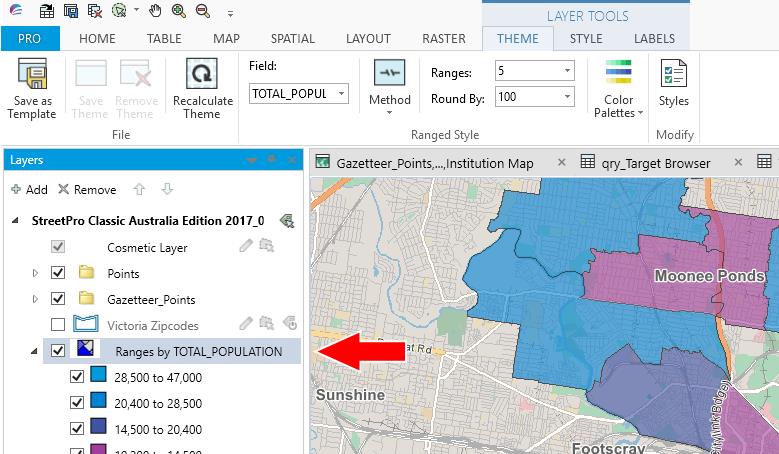
Task: Click the zoom in magnifier in the title bar
Action: (x=178, y=12)
